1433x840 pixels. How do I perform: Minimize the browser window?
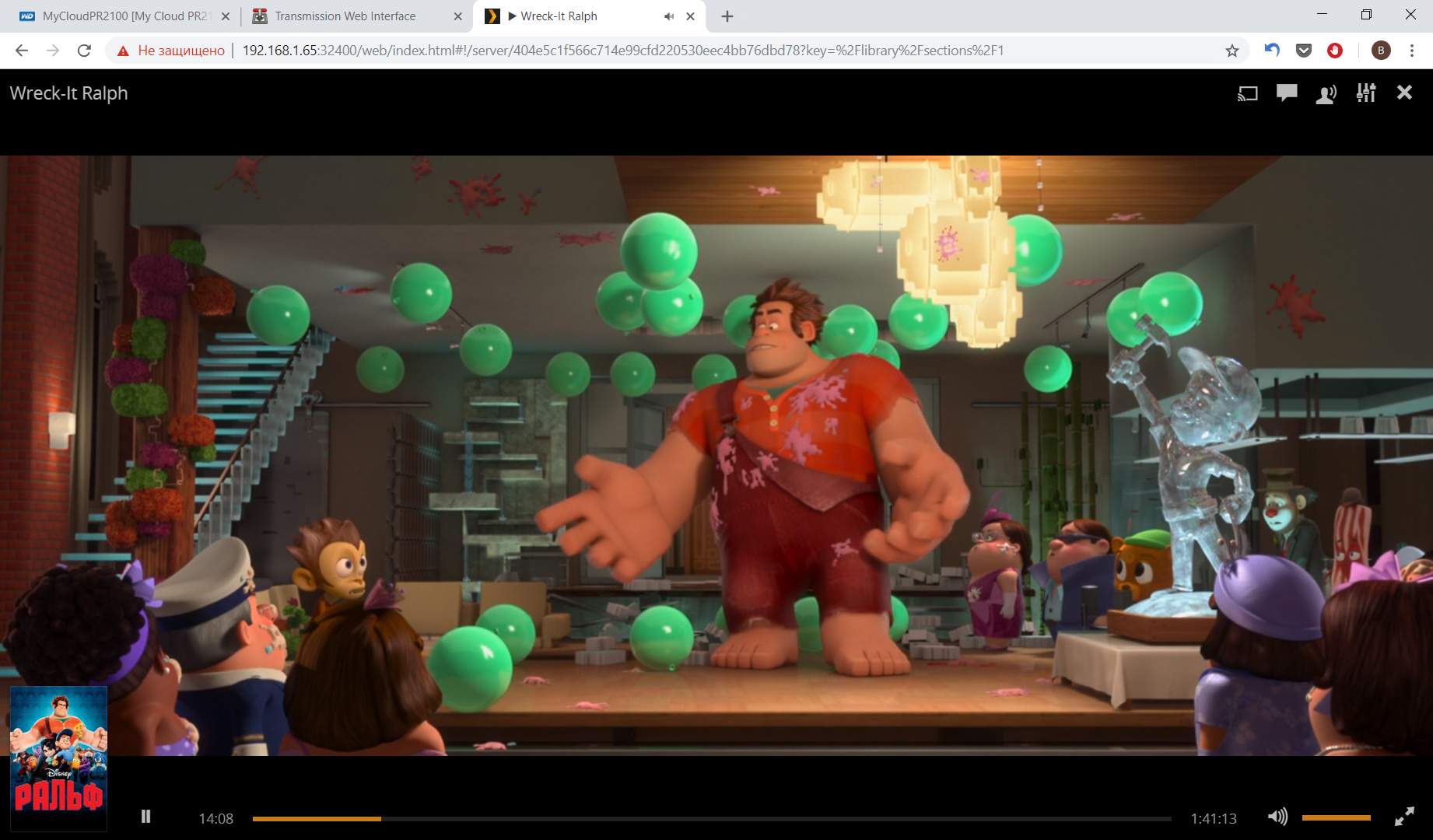point(1322,15)
